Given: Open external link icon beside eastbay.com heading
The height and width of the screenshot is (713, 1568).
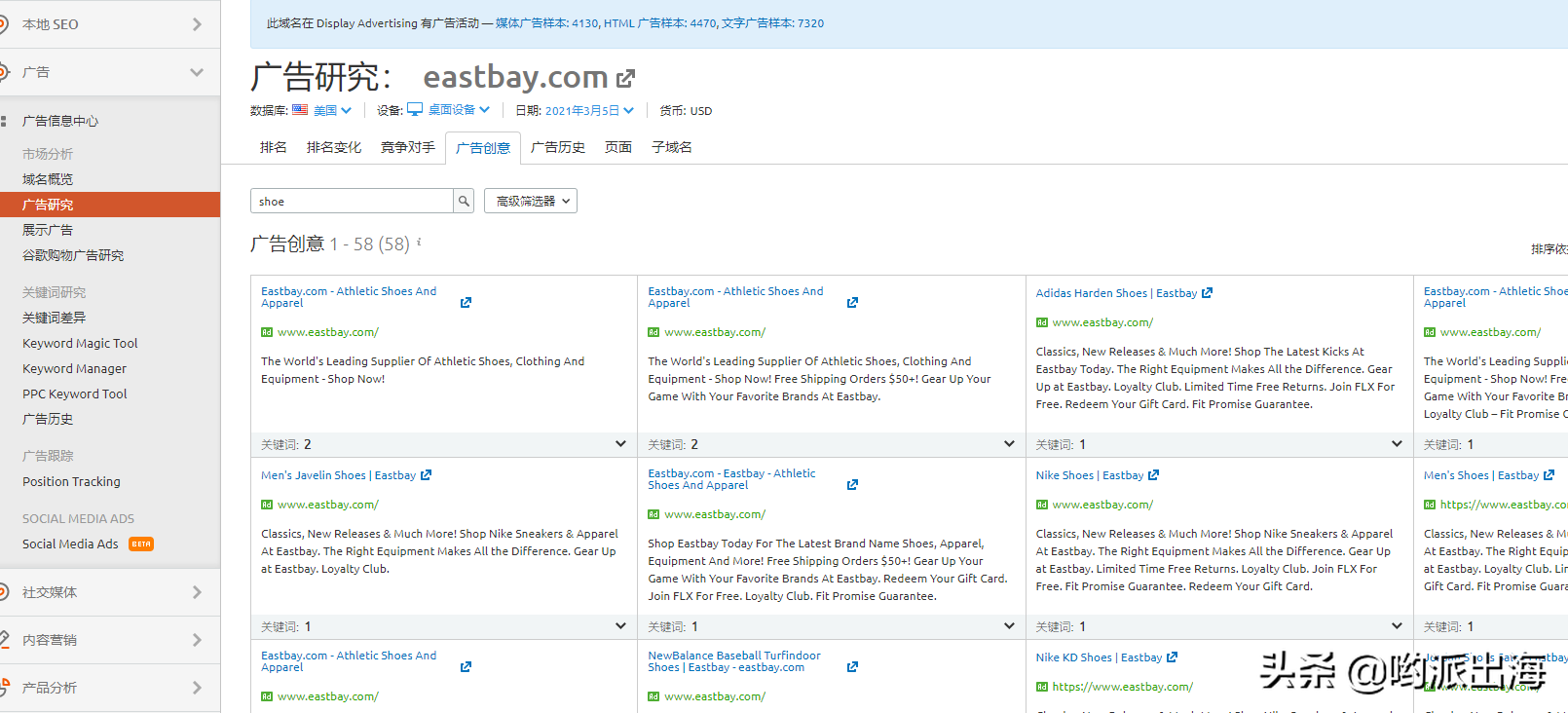Looking at the screenshot, I should coord(626,78).
